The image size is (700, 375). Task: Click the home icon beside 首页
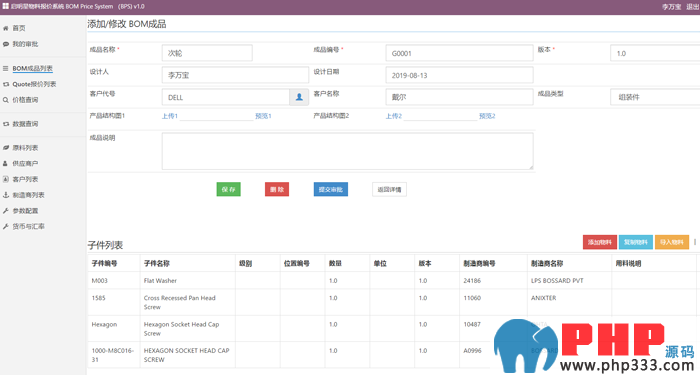(6, 28)
